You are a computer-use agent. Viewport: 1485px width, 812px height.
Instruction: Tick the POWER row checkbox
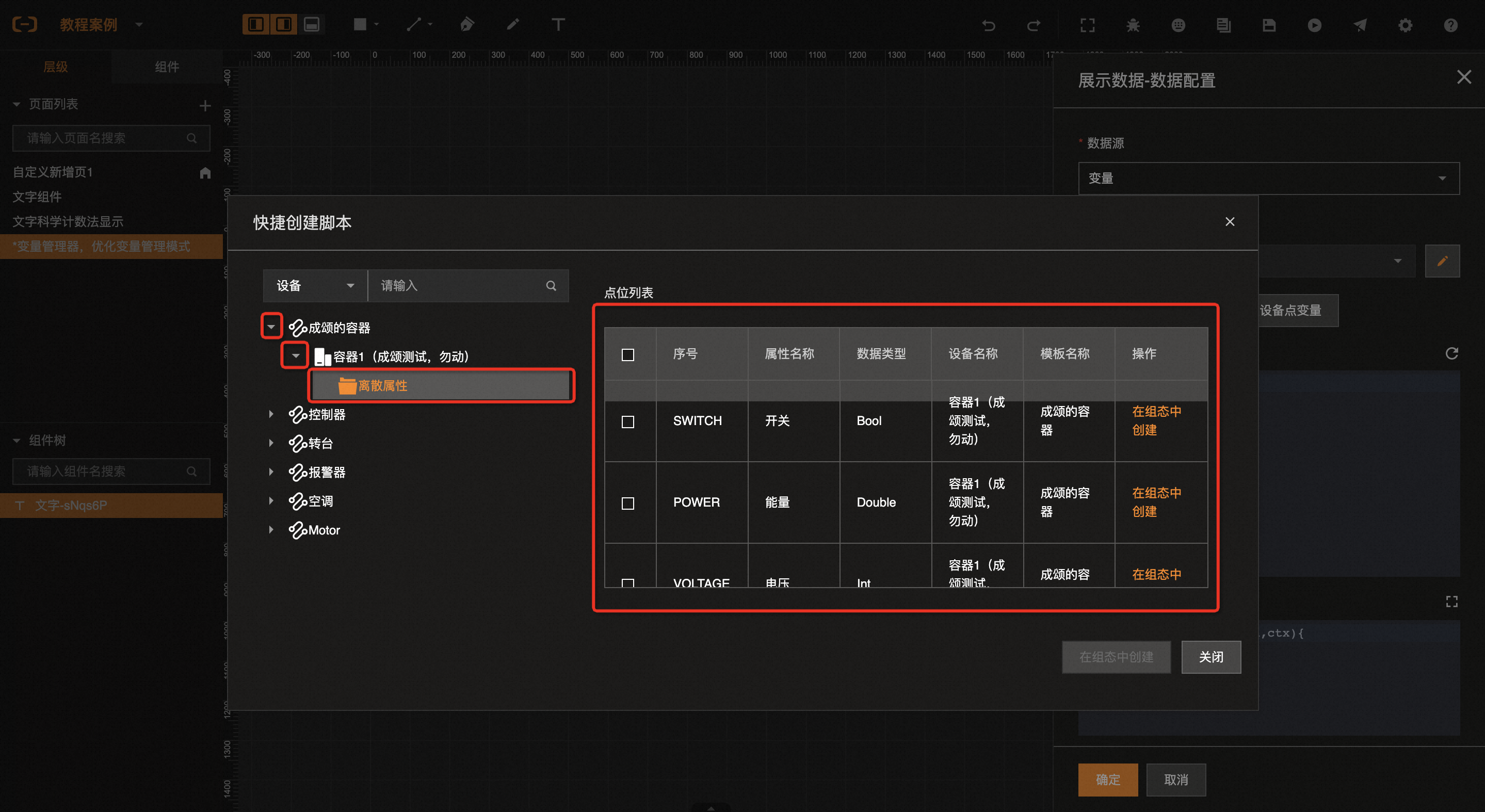pyautogui.click(x=628, y=503)
